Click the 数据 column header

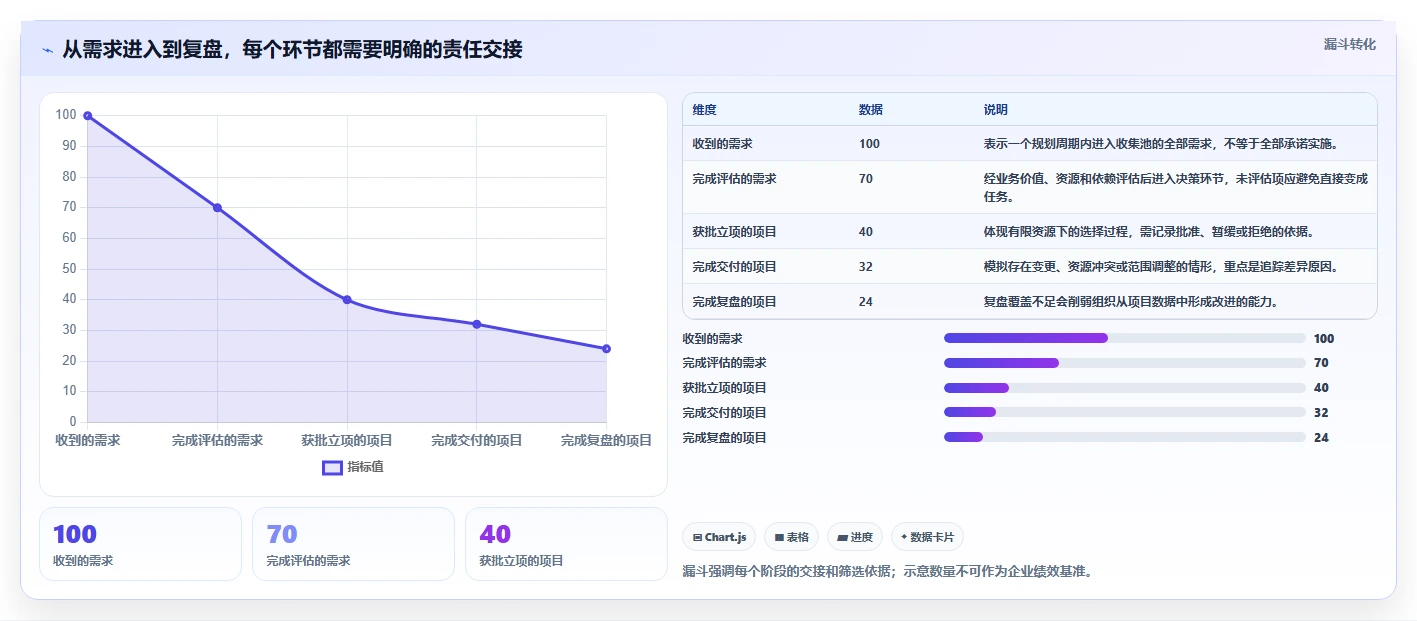point(870,110)
